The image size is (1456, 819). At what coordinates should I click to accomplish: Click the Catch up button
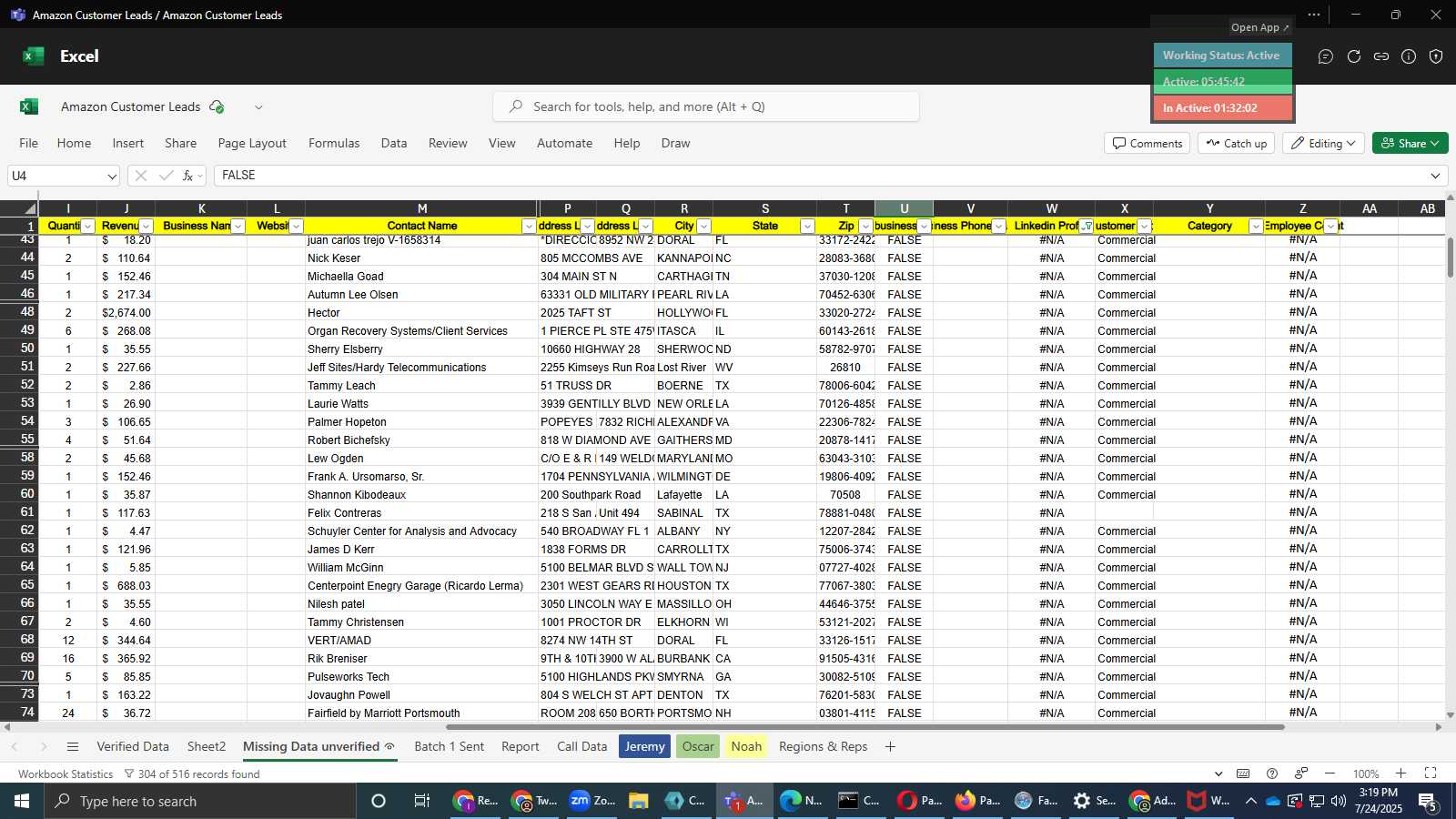pos(1237,144)
